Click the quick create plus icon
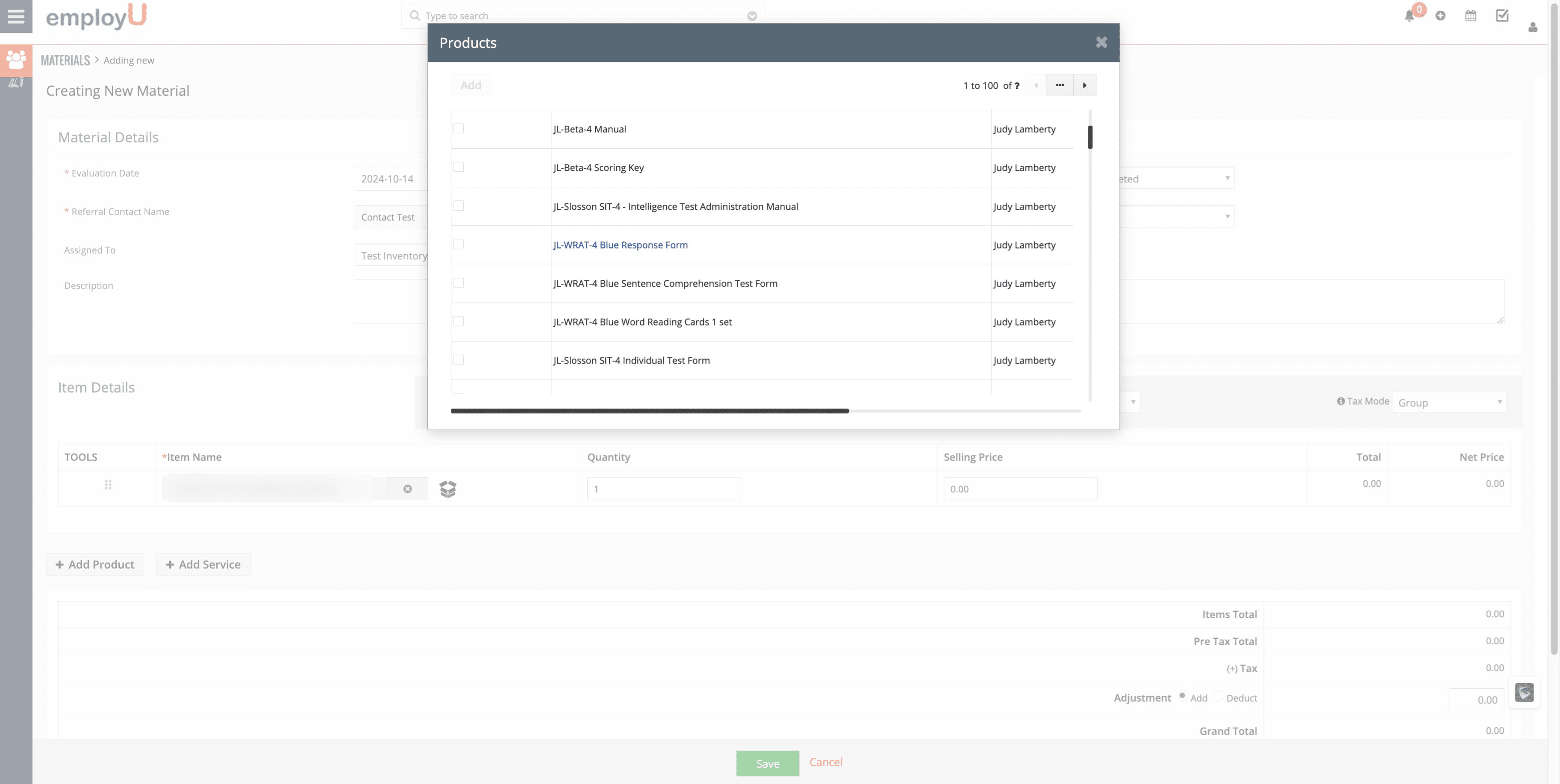Viewport: 1560px width, 784px height. pyautogui.click(x=1440, y=16)
